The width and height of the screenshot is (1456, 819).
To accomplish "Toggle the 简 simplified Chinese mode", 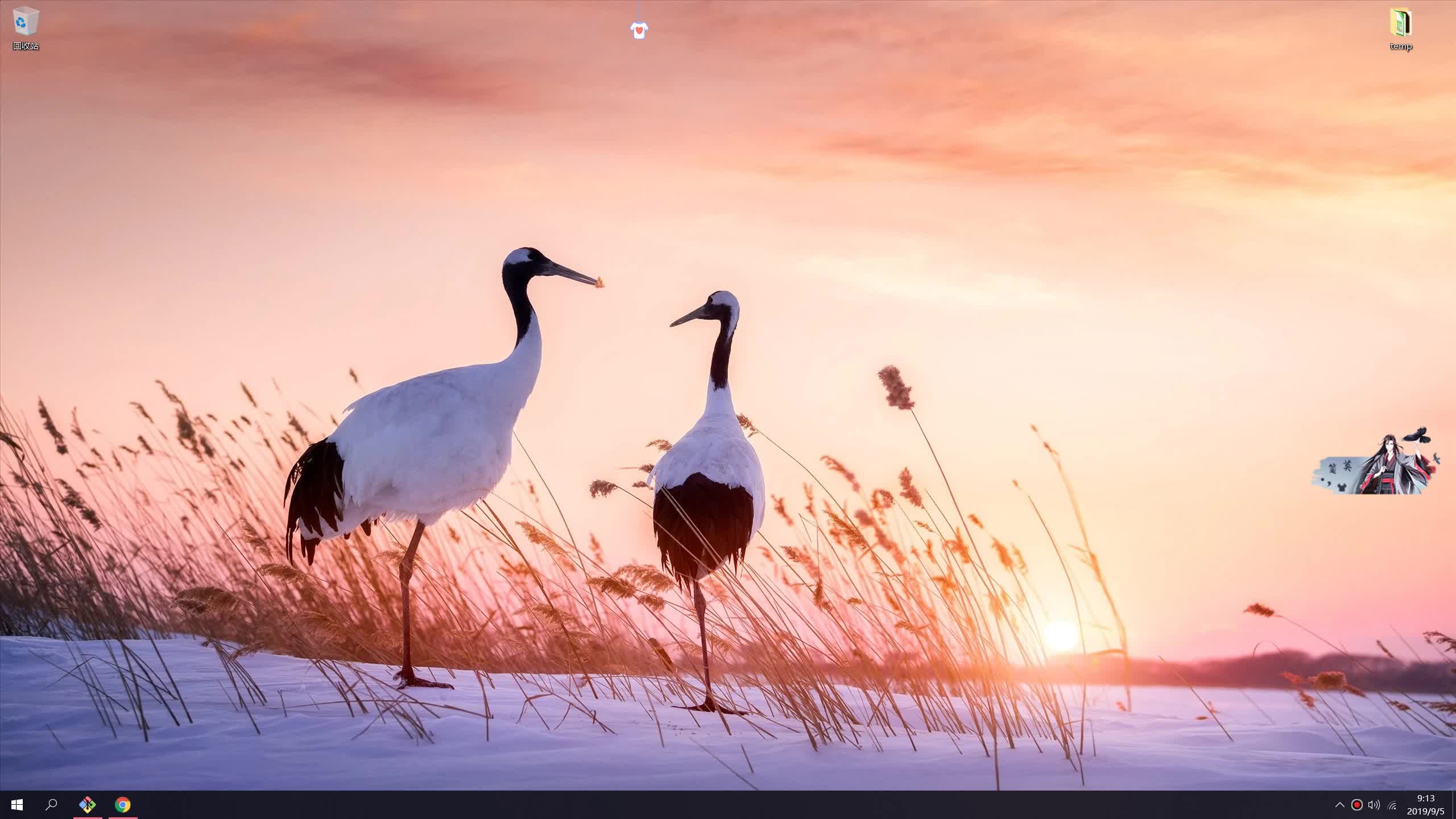I will [1332, 469].
